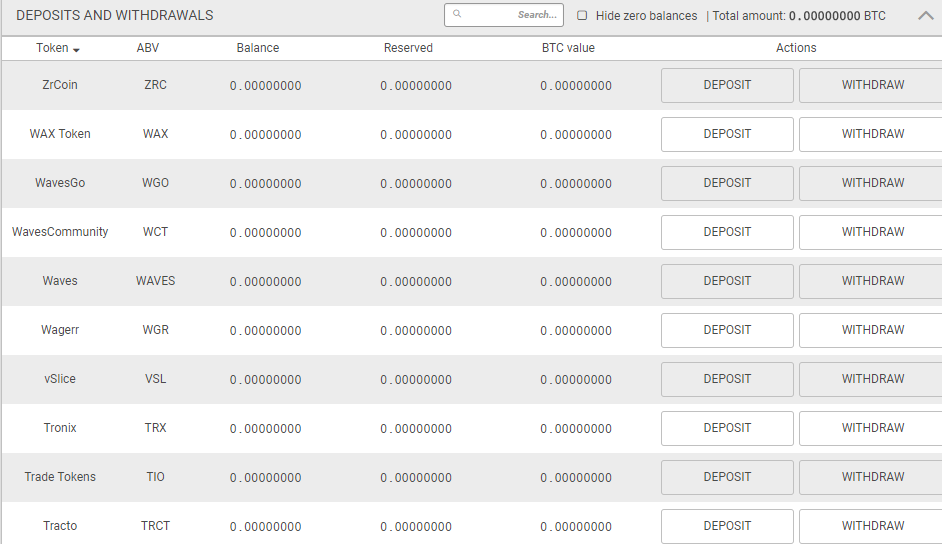Enable Hide zero balances checkbox
The height and width of the screenshot is (544, 942).
583,16
